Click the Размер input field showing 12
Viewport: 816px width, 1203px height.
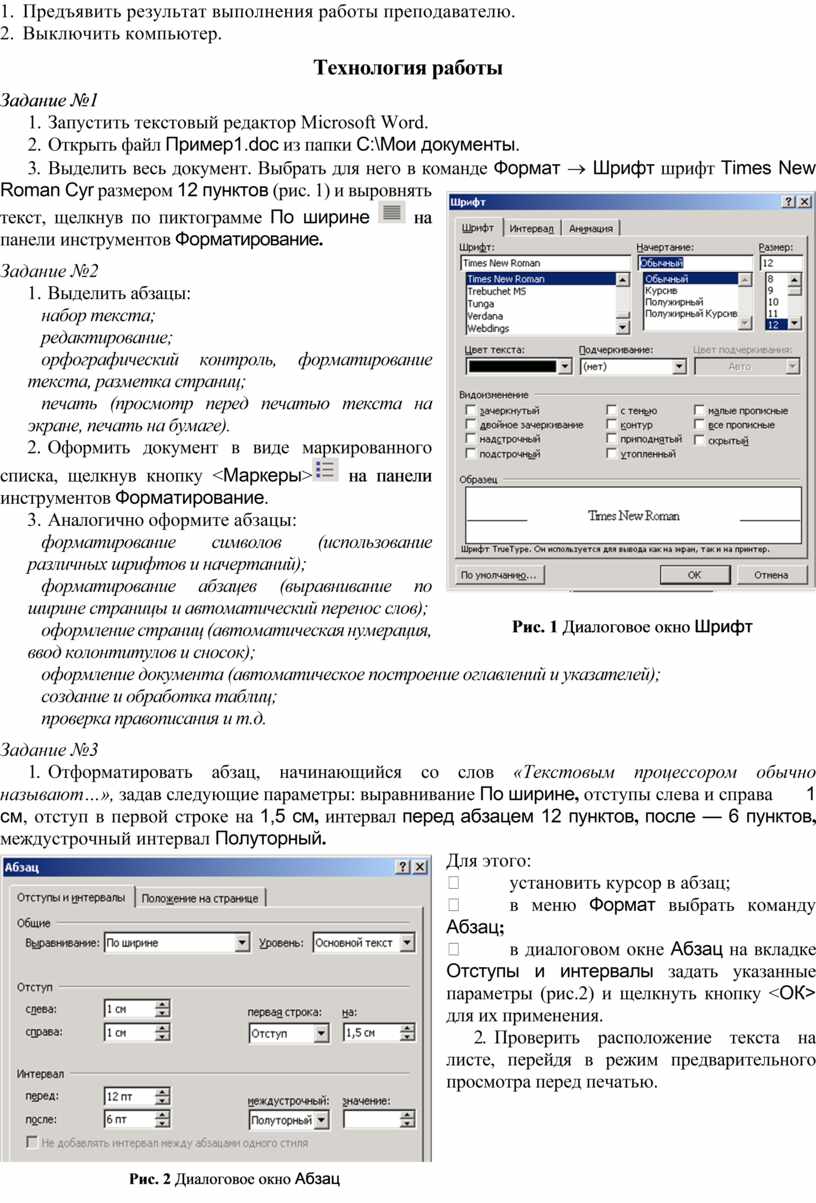780,263
